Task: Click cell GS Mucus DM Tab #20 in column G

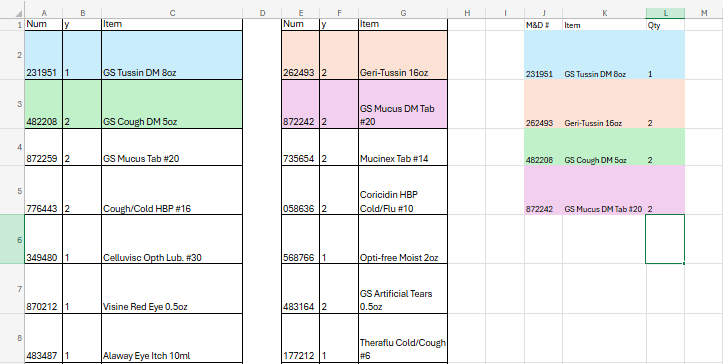Action: point(403,104)
